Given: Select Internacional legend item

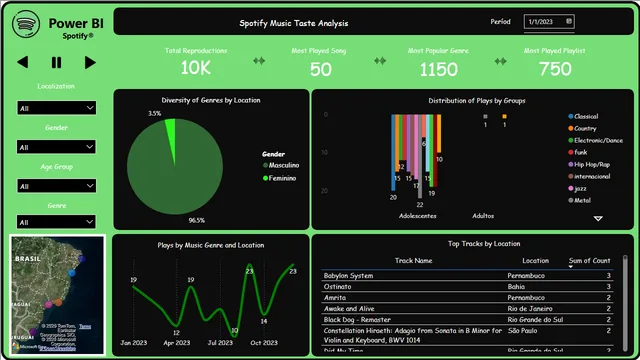Looking at the screenshot, I should (x=589, y=176).
